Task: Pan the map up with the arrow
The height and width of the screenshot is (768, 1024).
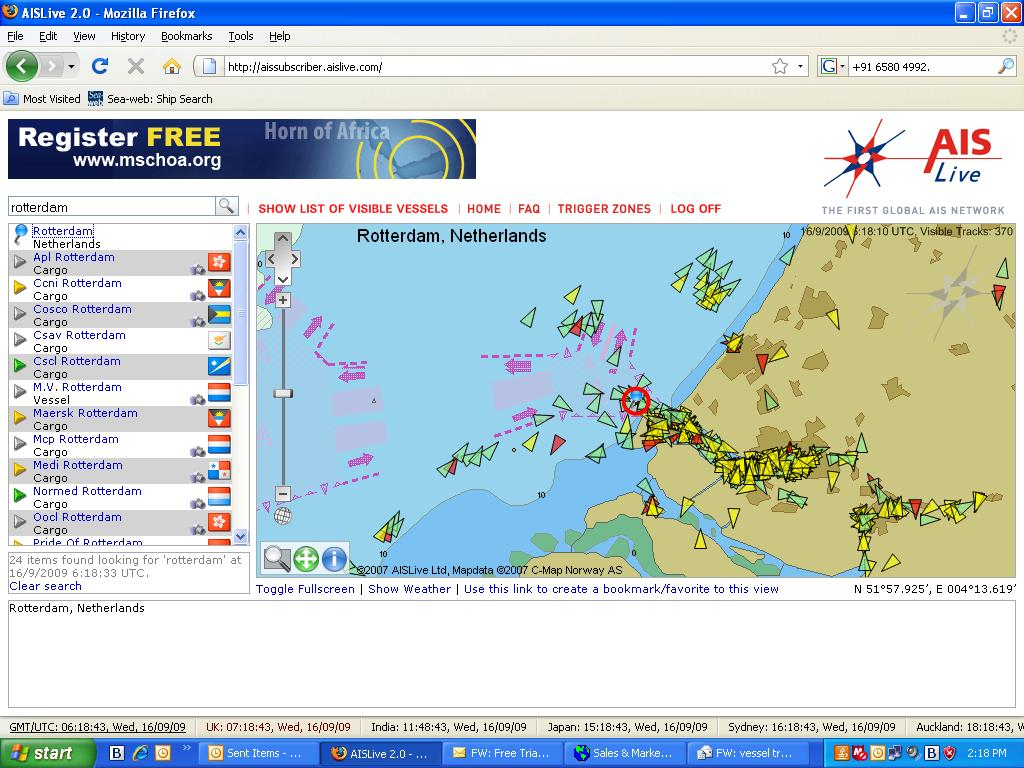Action: [x=282, y=240]
